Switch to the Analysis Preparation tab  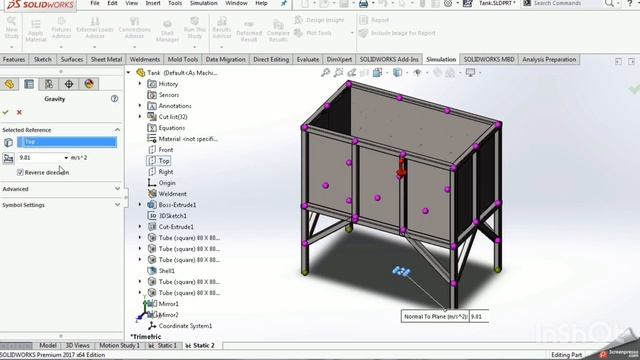coord(549,59)
